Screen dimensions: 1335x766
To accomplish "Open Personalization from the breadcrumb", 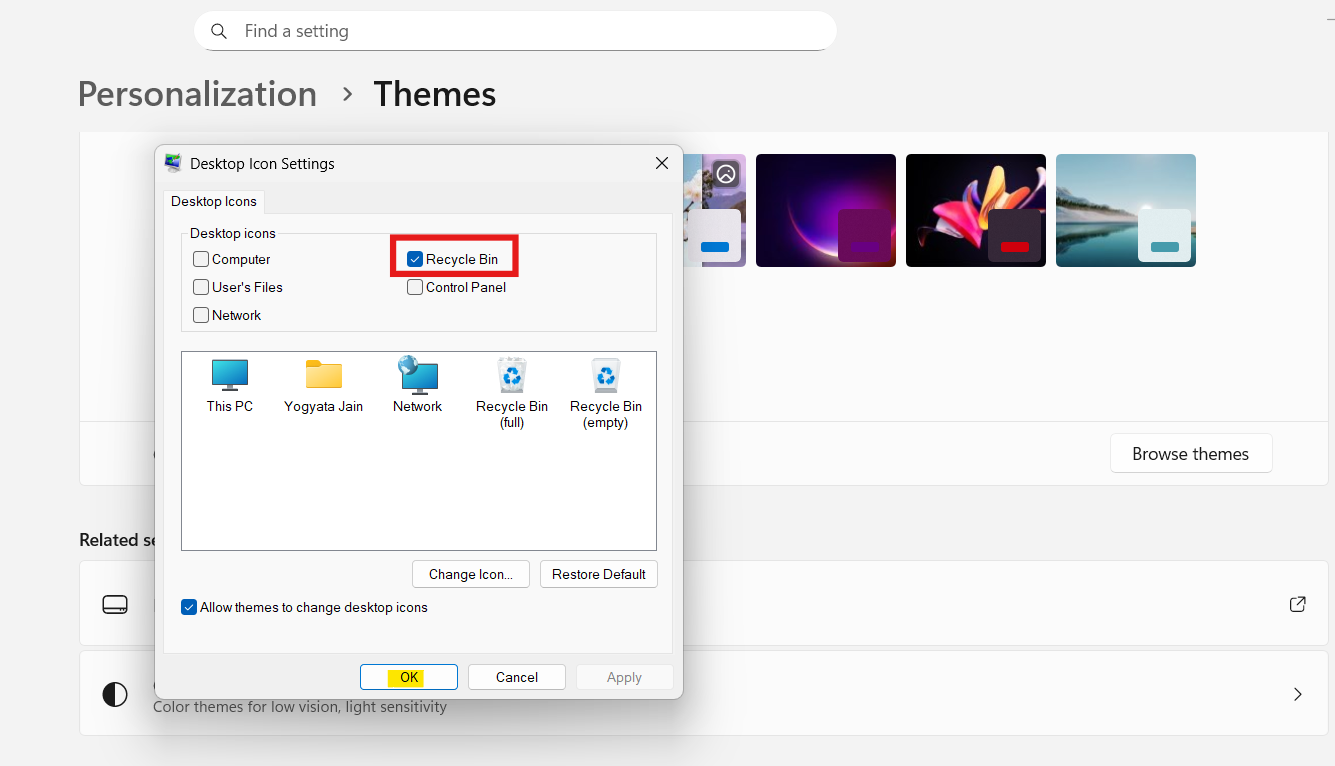I will pyautogui.click(x=196, y=93).
